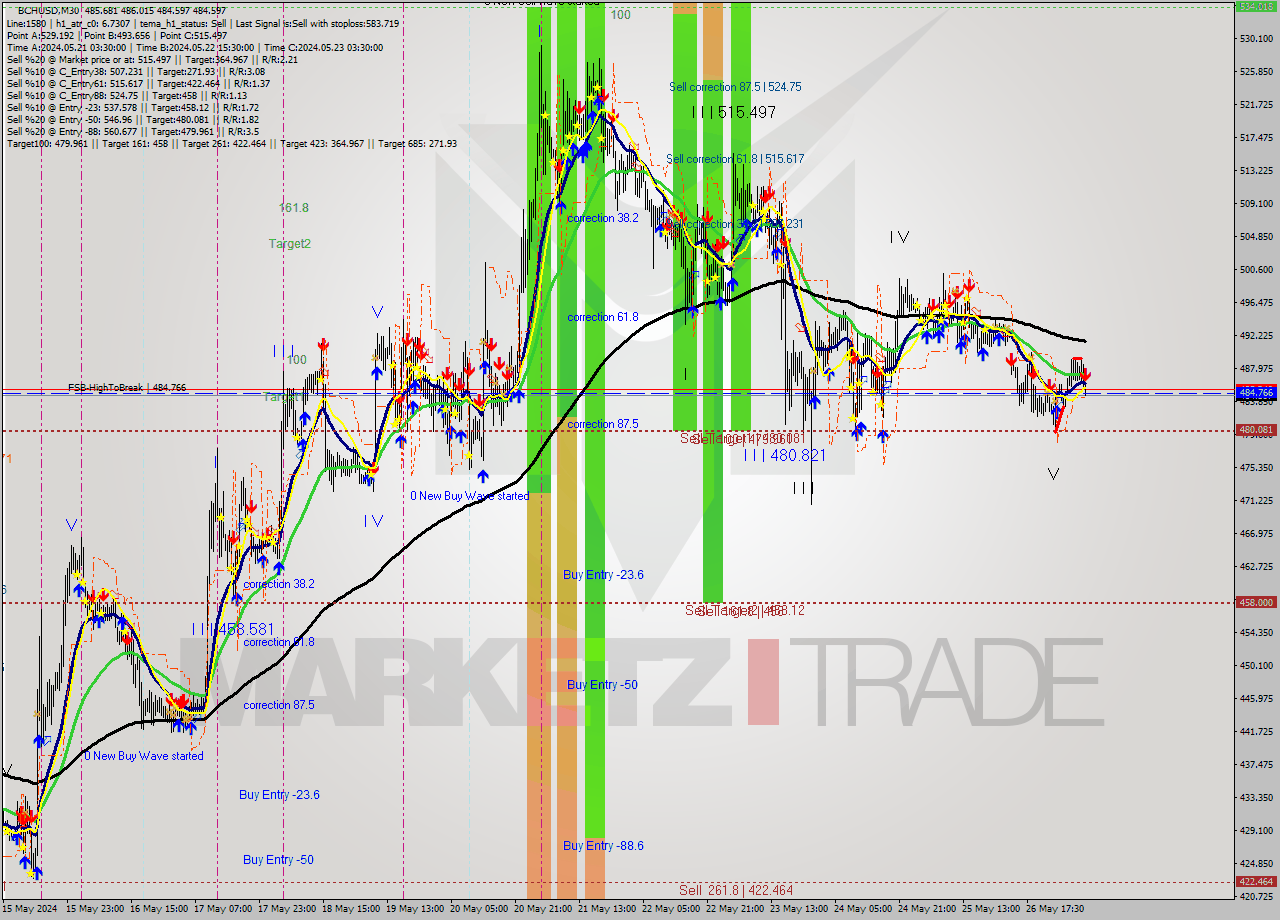
Task: Click the red 480.081 price tag on axis
Action: (1256, 430)
